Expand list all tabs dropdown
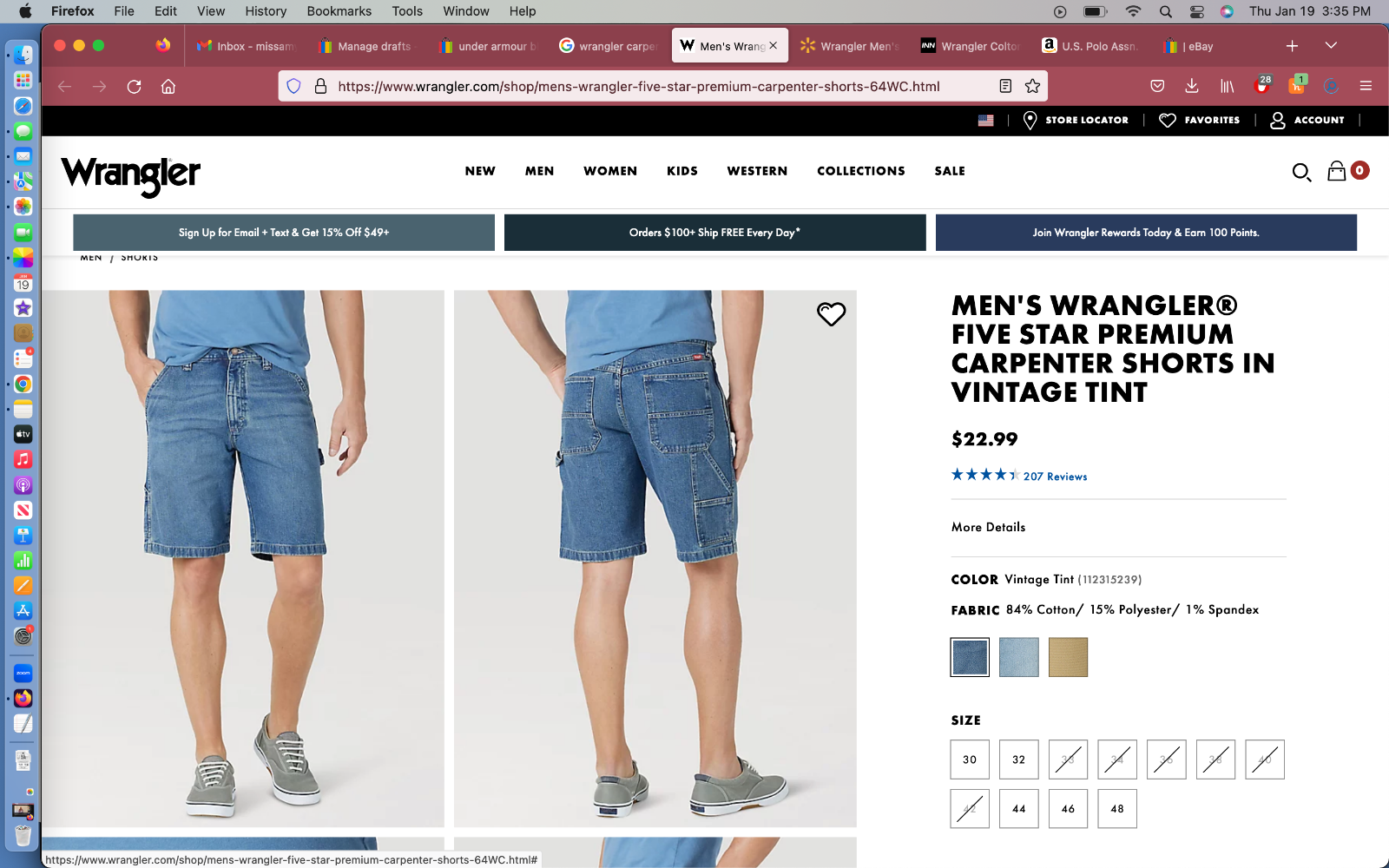This screenshot has width=1389, height=868. [1331, 45]
